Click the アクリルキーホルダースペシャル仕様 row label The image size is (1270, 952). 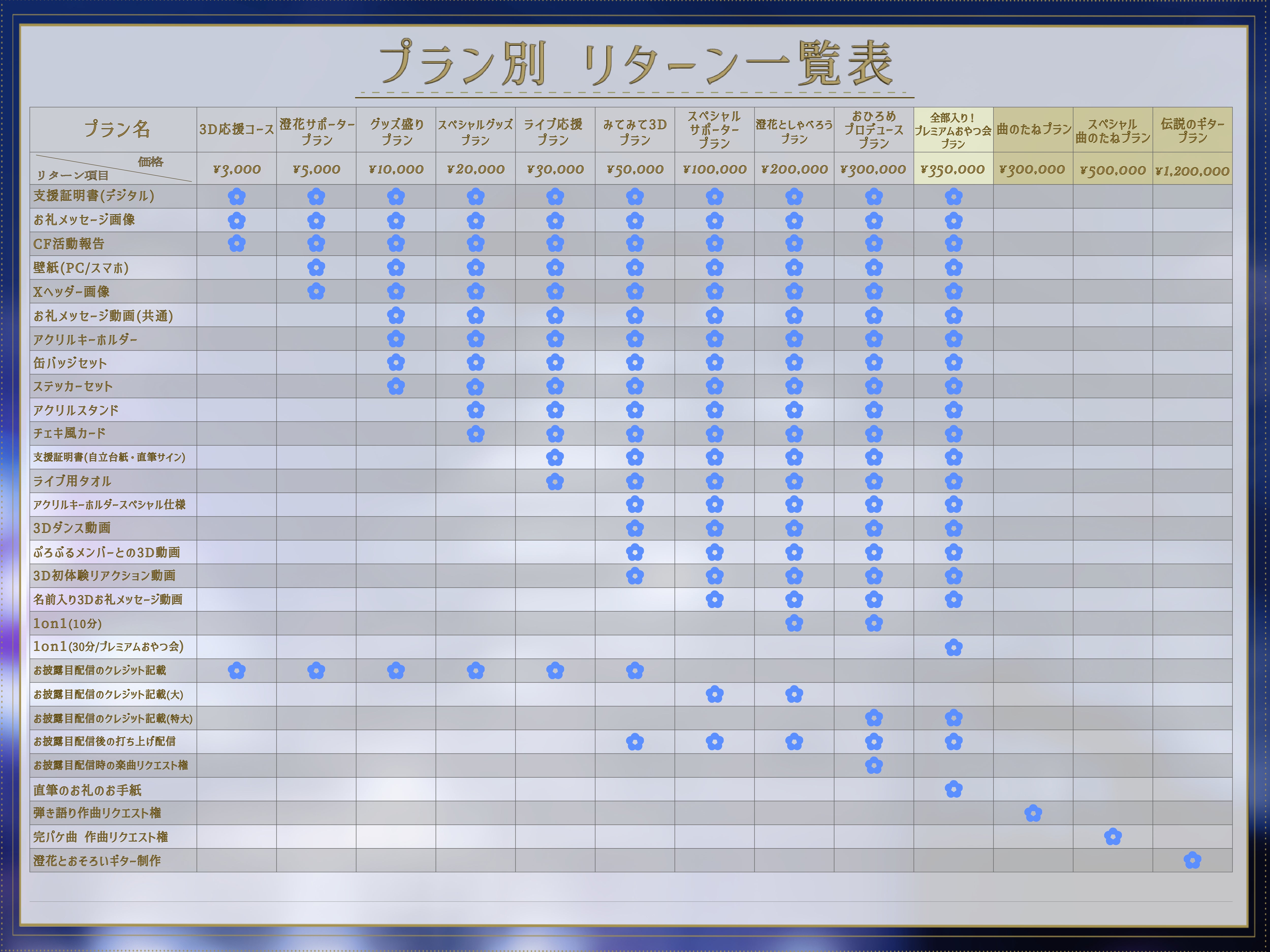(109, 504)
